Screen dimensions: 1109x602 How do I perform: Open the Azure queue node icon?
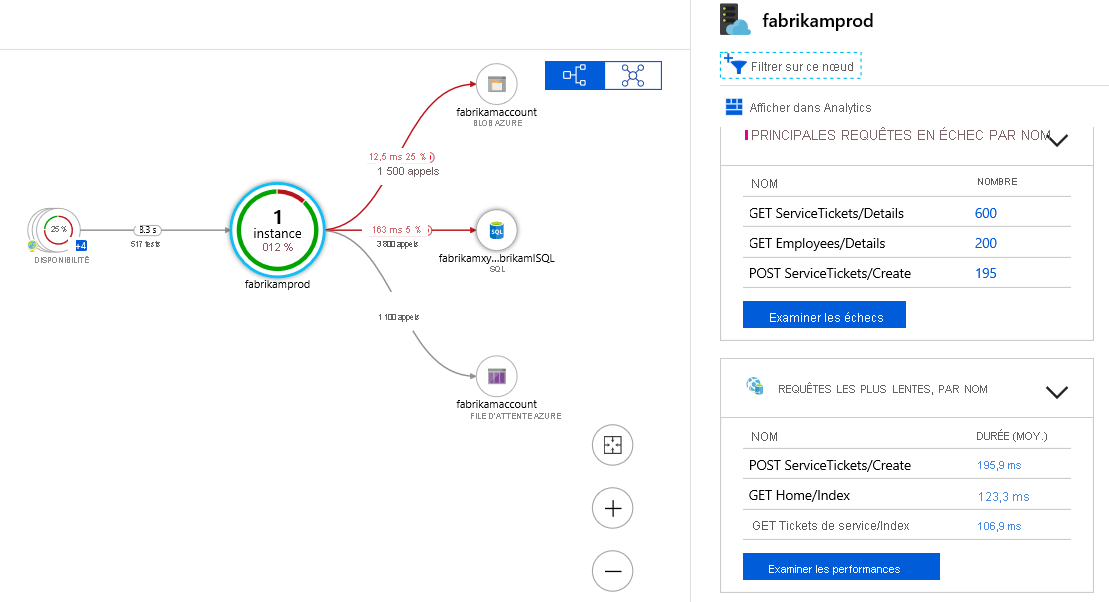point(496,376)
